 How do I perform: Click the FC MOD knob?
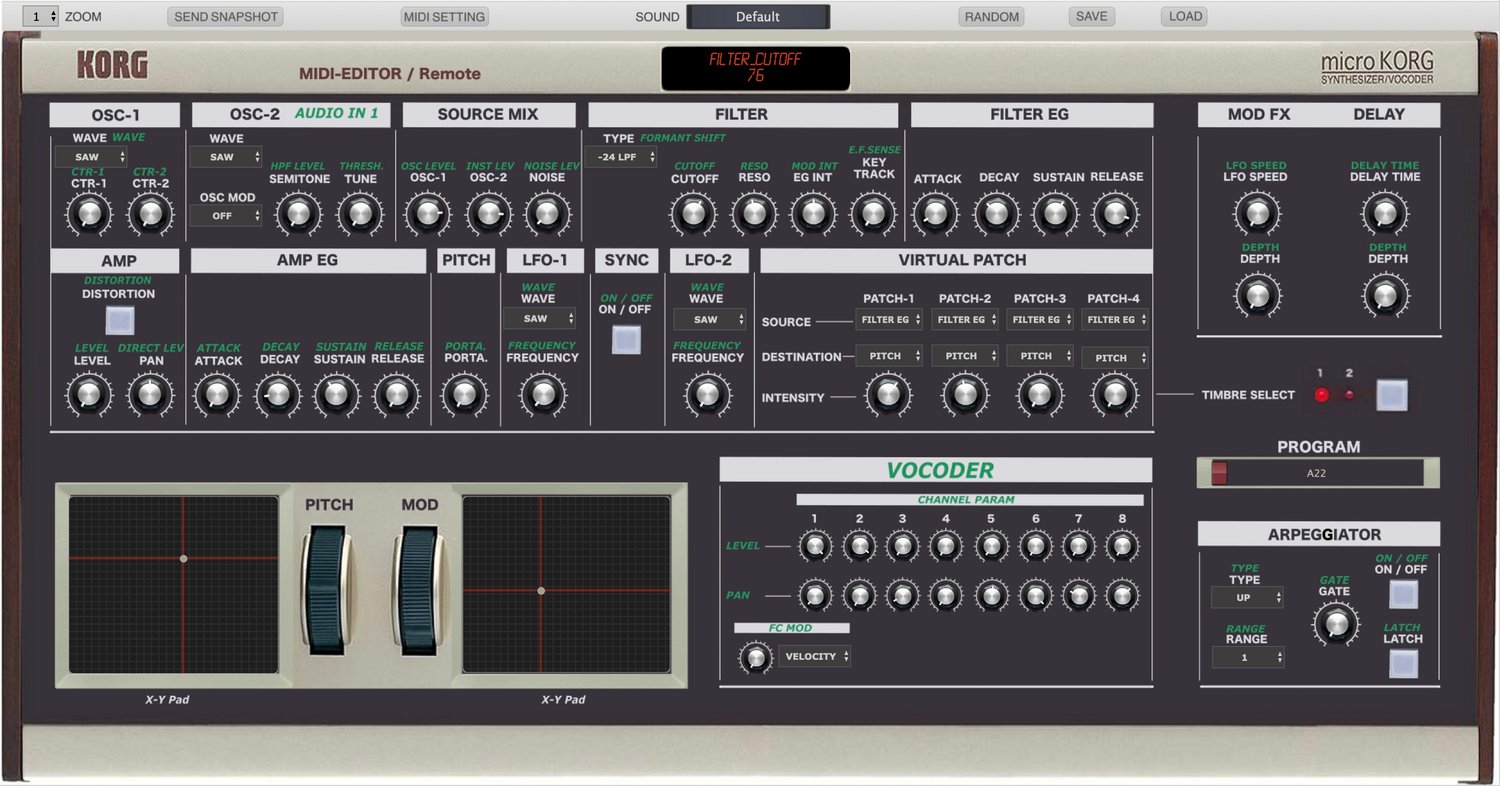(x=755, y=657)
